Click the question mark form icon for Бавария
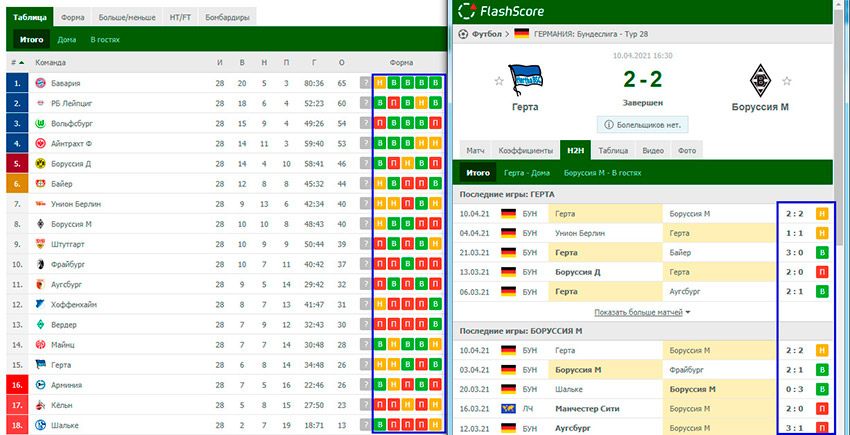The height and width of the screenshot is (435, 850). click(x=365, y=84)
